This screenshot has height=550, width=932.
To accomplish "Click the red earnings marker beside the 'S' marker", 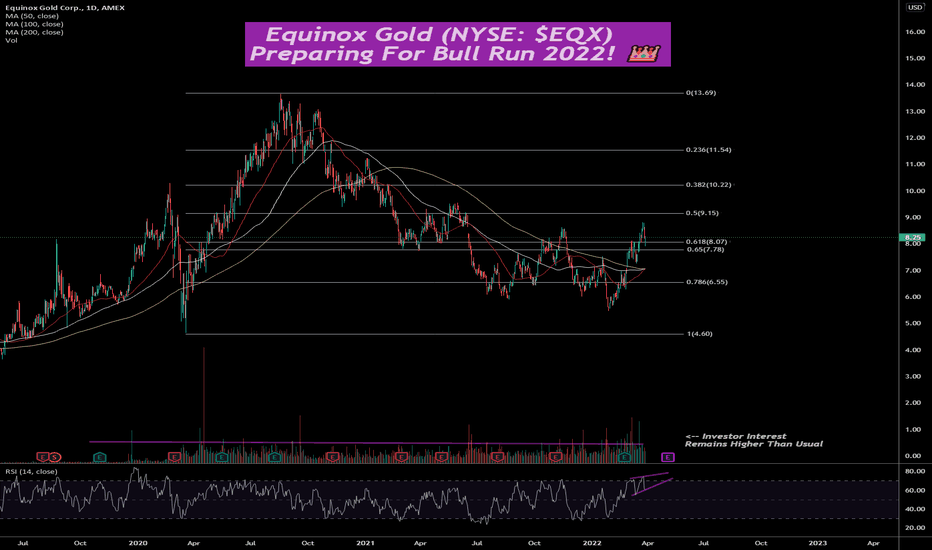I will pyautogui.click(x=42, y=457).
